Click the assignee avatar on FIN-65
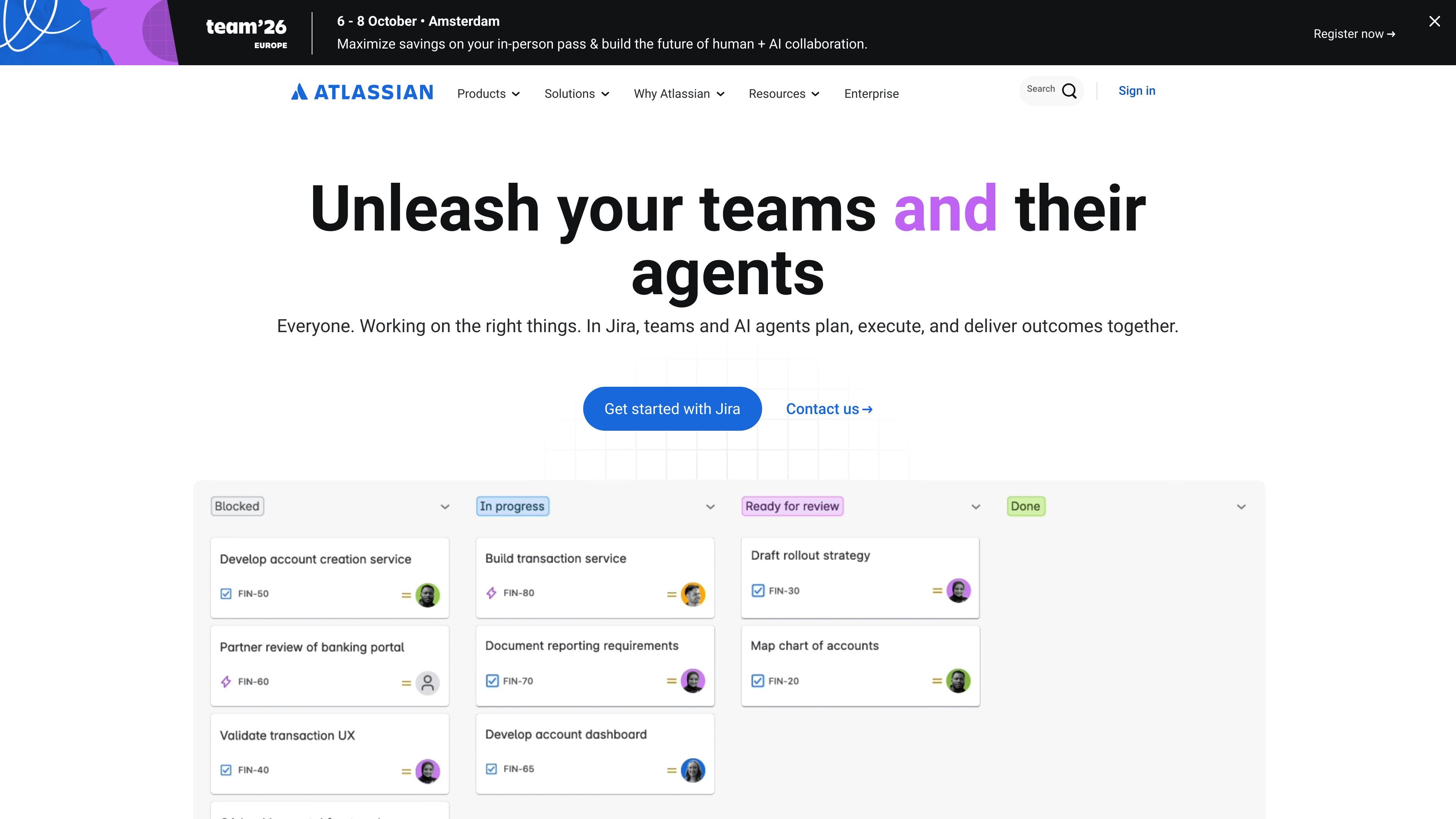 (x=693, y=770)
